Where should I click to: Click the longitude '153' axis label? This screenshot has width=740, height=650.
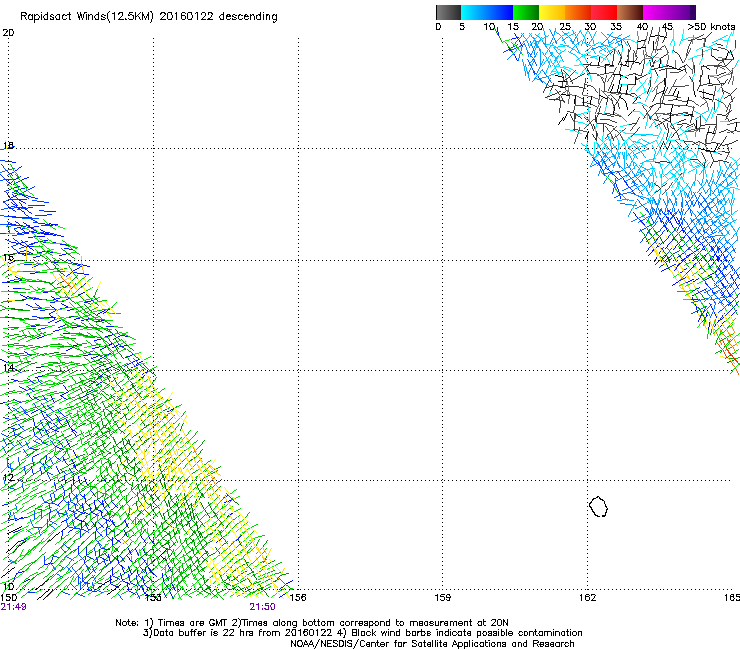click(153, 598)
